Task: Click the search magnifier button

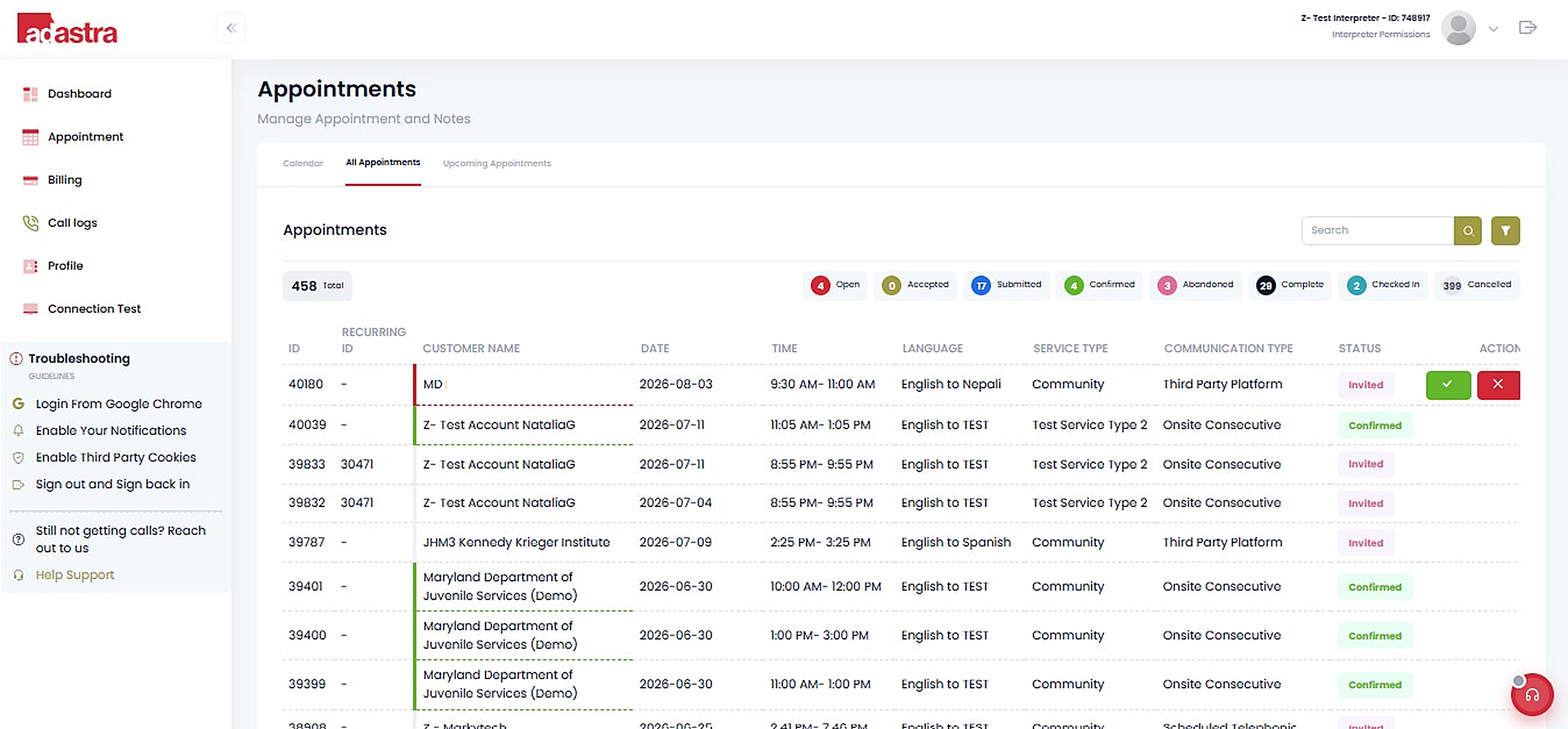Action: (x=1467, y=231)
